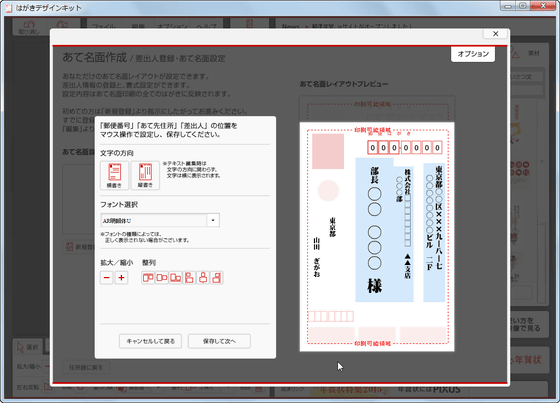Align right edges icon in 整列

(216, 278)
